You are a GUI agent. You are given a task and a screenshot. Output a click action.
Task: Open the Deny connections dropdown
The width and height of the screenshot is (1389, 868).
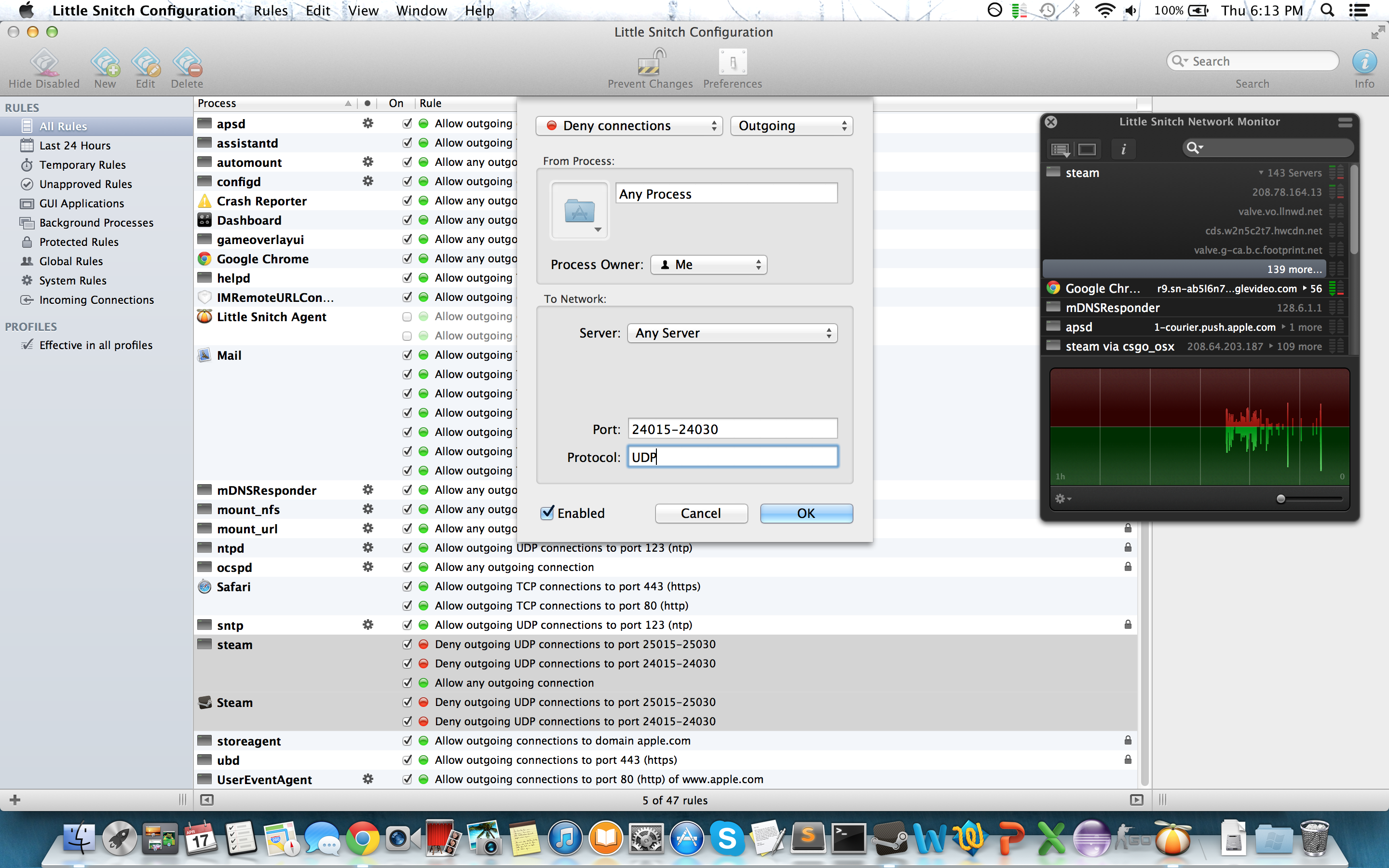pos(628,126)
